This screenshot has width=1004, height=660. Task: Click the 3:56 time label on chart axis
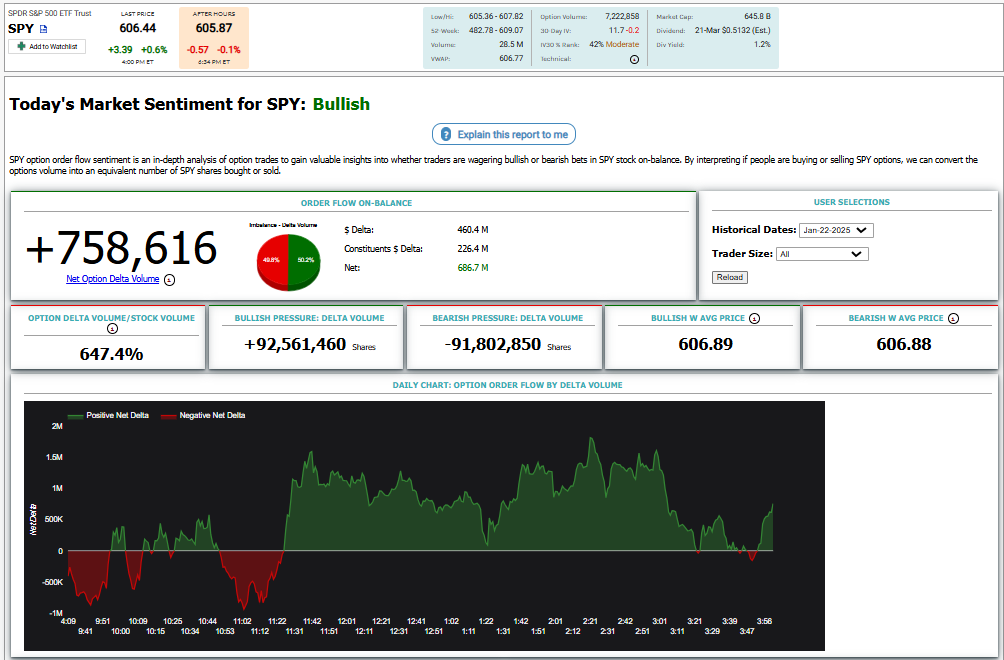(x=764, y=621)
